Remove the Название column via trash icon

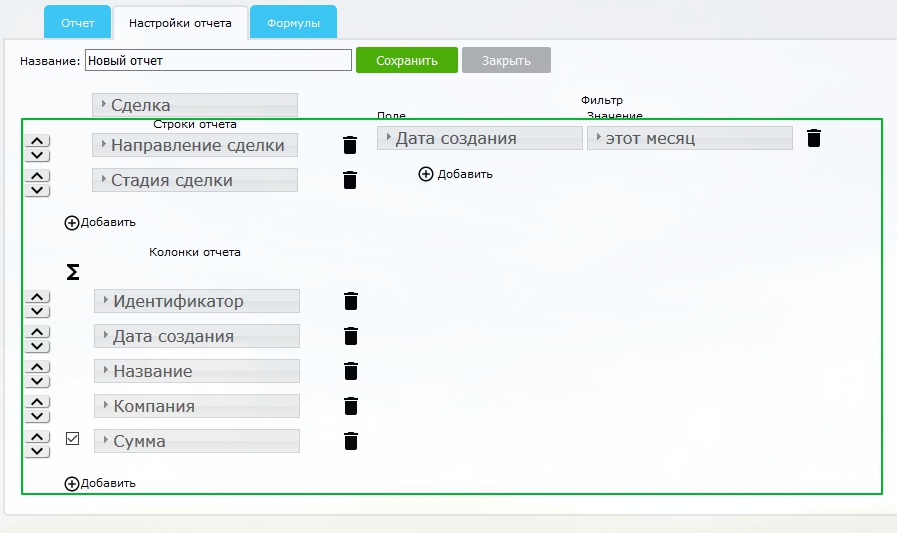pyautogui.click(x=350, y=371)
